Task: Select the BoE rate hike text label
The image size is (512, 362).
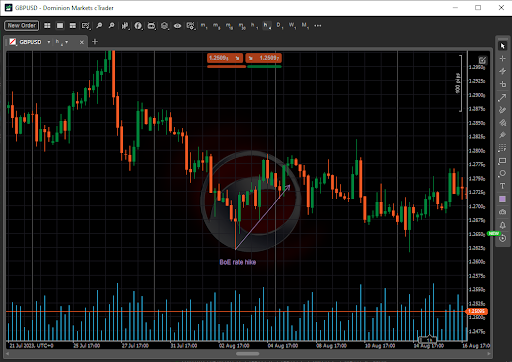Action: [238, 262]
